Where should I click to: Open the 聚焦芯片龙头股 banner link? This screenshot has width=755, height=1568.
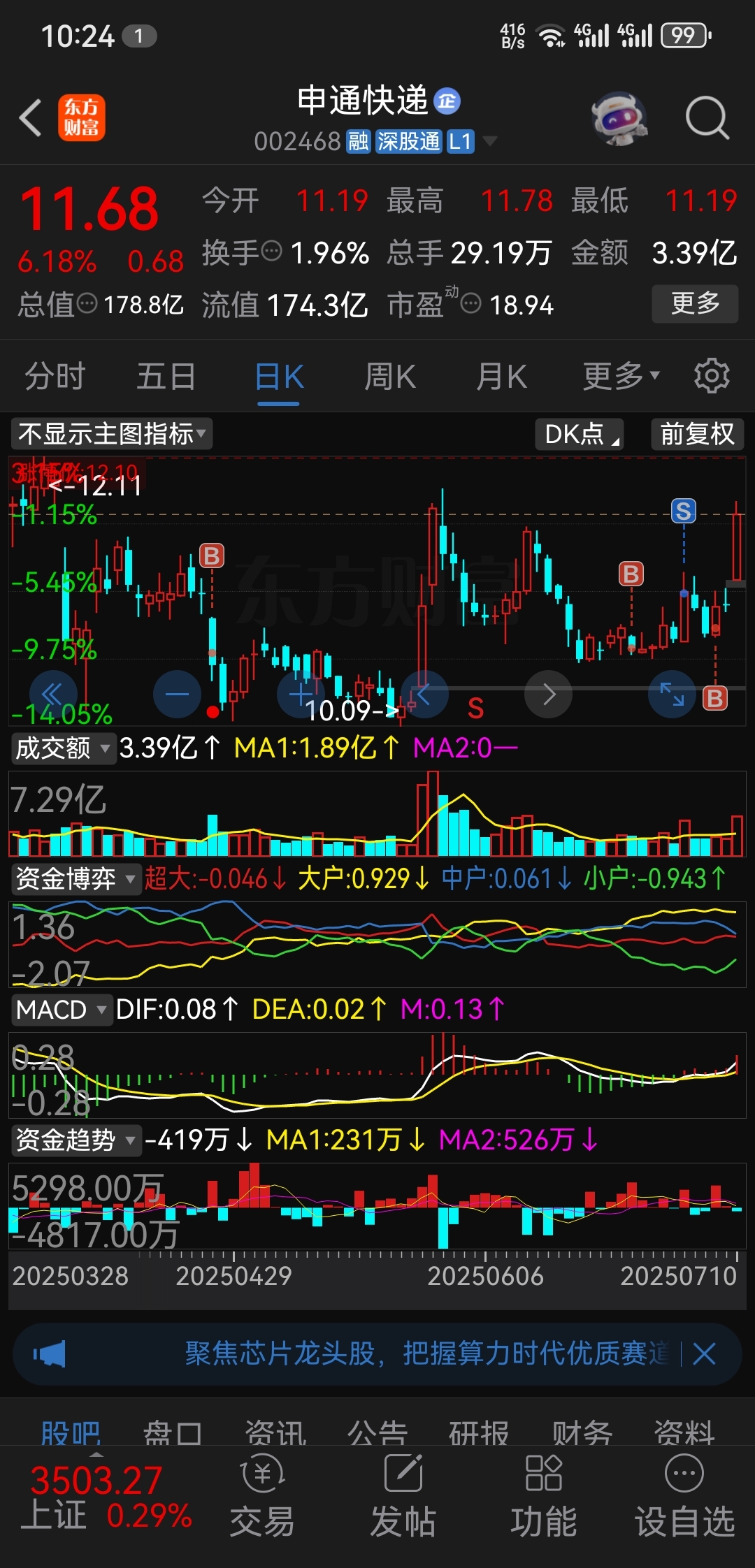pos(427,1353)
